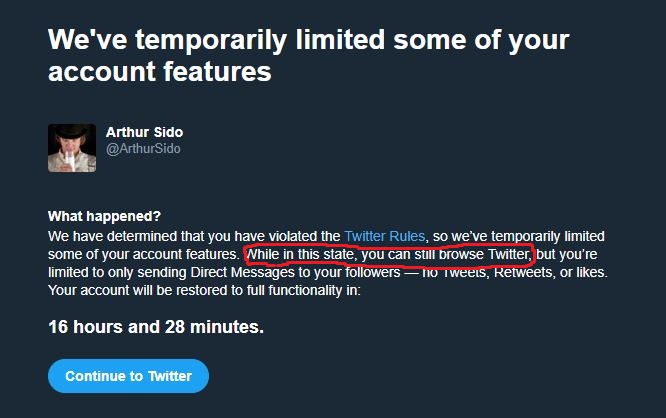Open the Twitter Rules link

[384, 236]
